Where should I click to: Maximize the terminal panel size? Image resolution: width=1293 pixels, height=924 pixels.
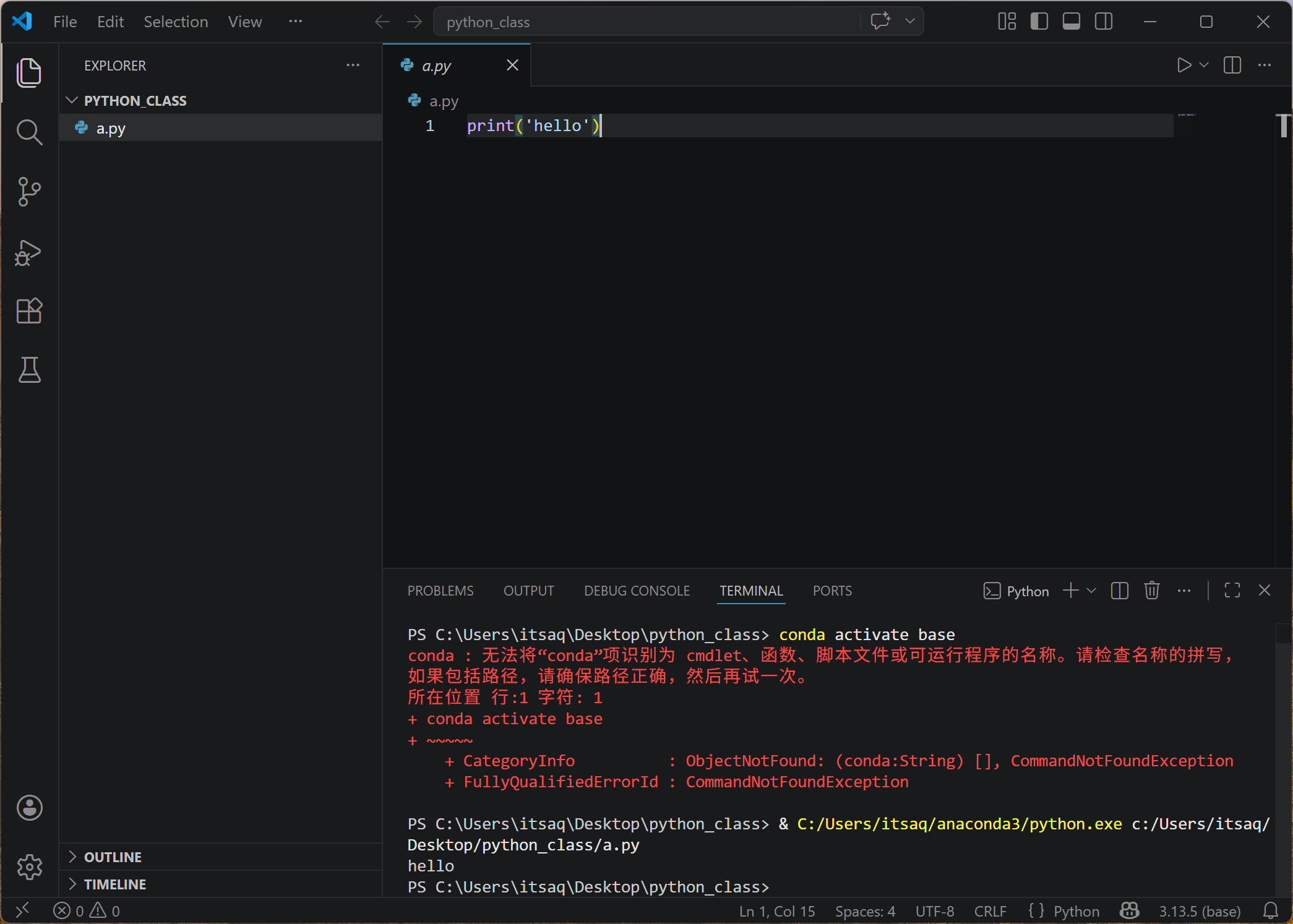pyautogui.click(x=1232, y=591)
